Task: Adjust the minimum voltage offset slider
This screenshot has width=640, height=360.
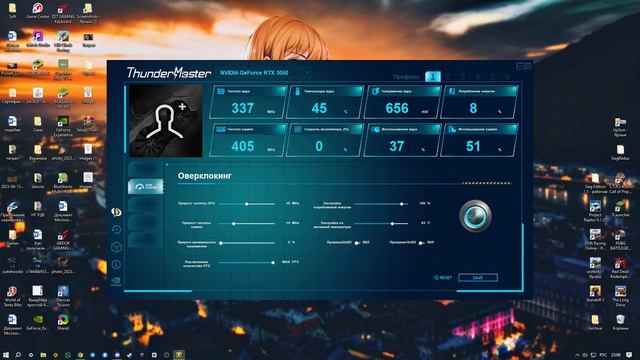Action: click(x=247, y=243)
